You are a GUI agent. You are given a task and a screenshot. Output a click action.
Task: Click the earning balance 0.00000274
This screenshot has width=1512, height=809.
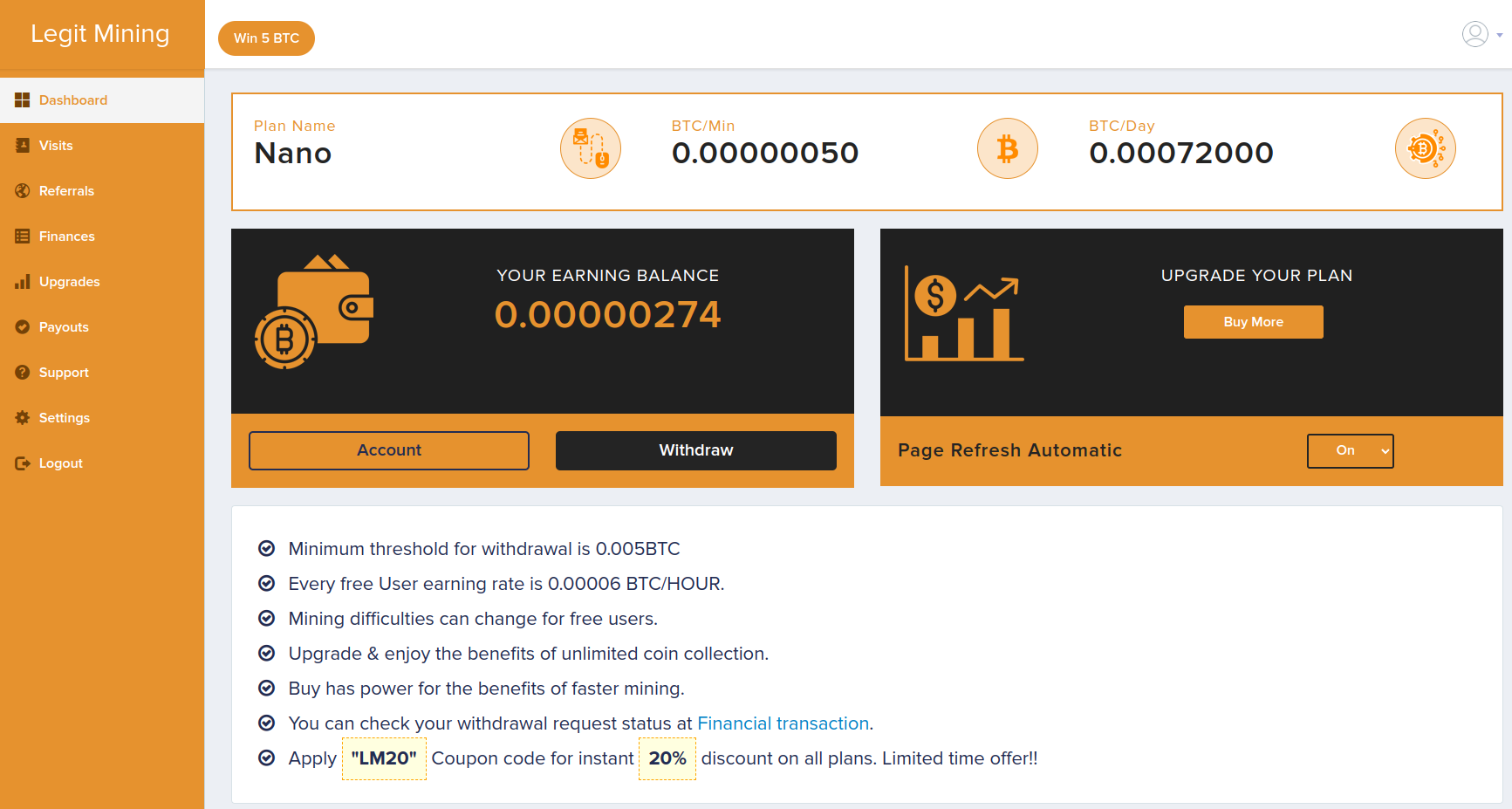(608, 314)
